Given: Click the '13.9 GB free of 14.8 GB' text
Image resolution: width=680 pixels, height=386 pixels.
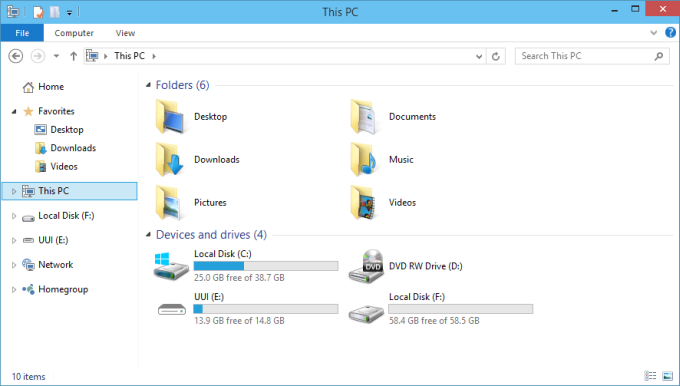Looking at the screenshot, I should [239, 321].
